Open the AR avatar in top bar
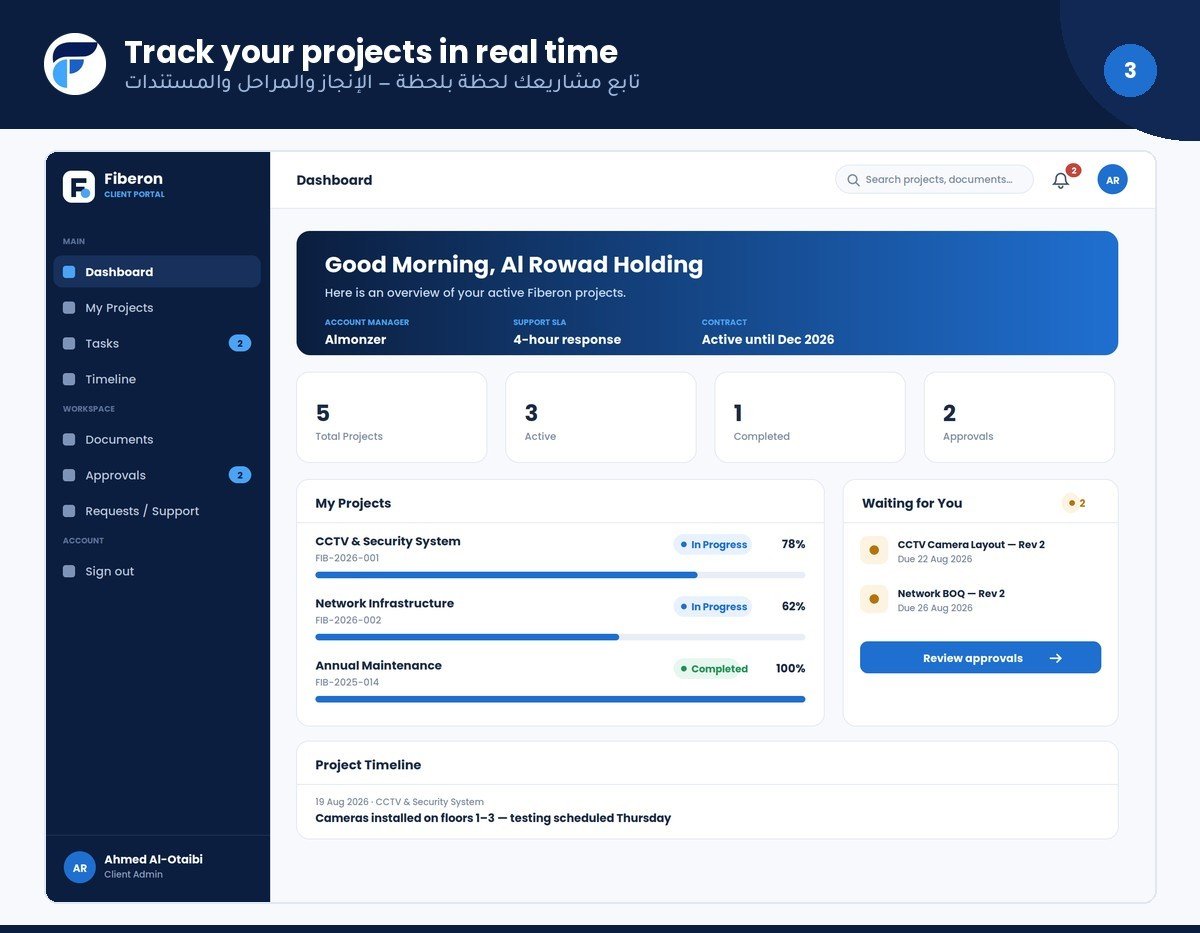The image size is (1200, 933). tap(1112, 180)
